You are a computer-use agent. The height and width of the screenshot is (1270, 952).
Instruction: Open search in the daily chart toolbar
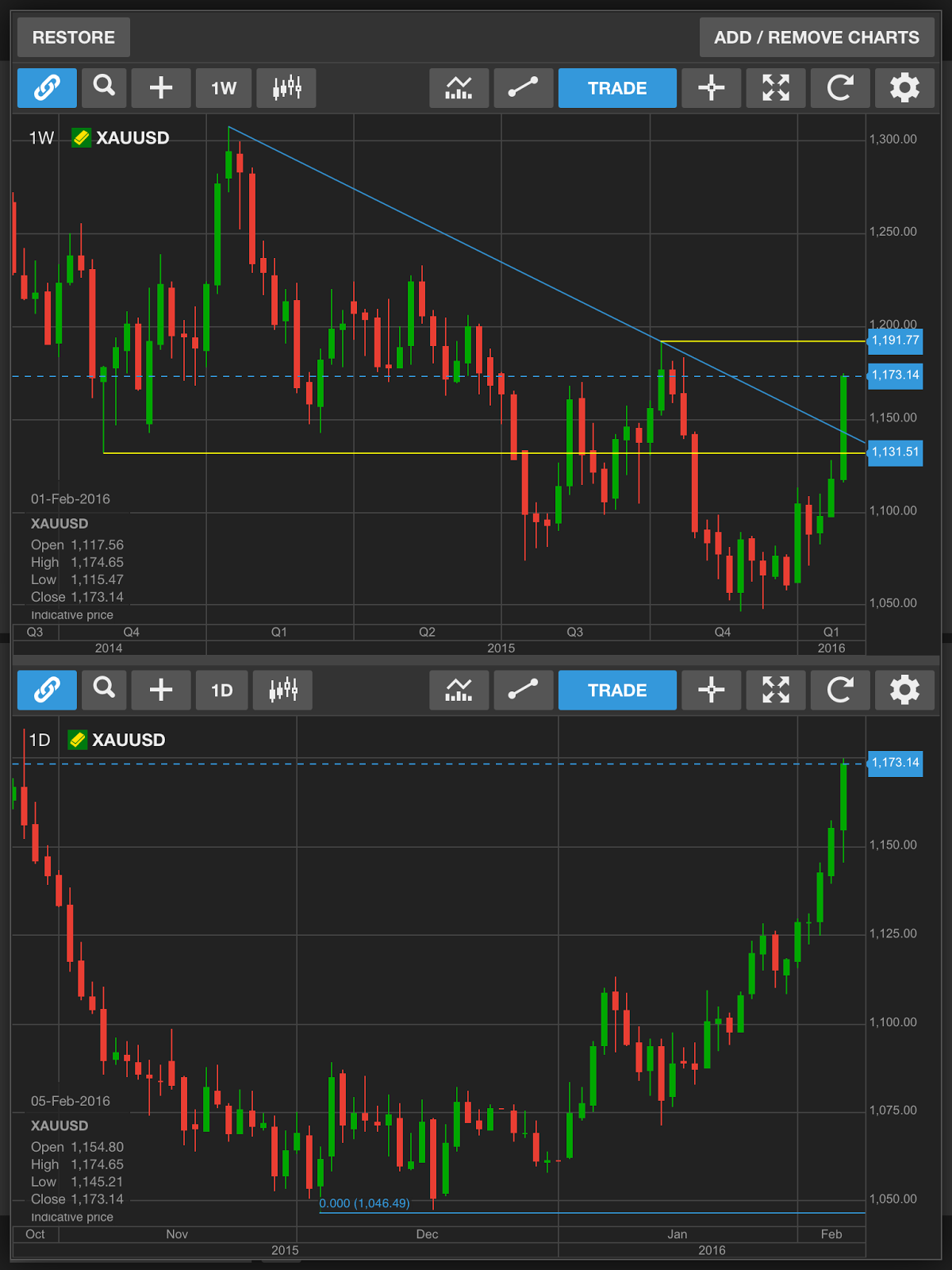click(x=104, y=690)
